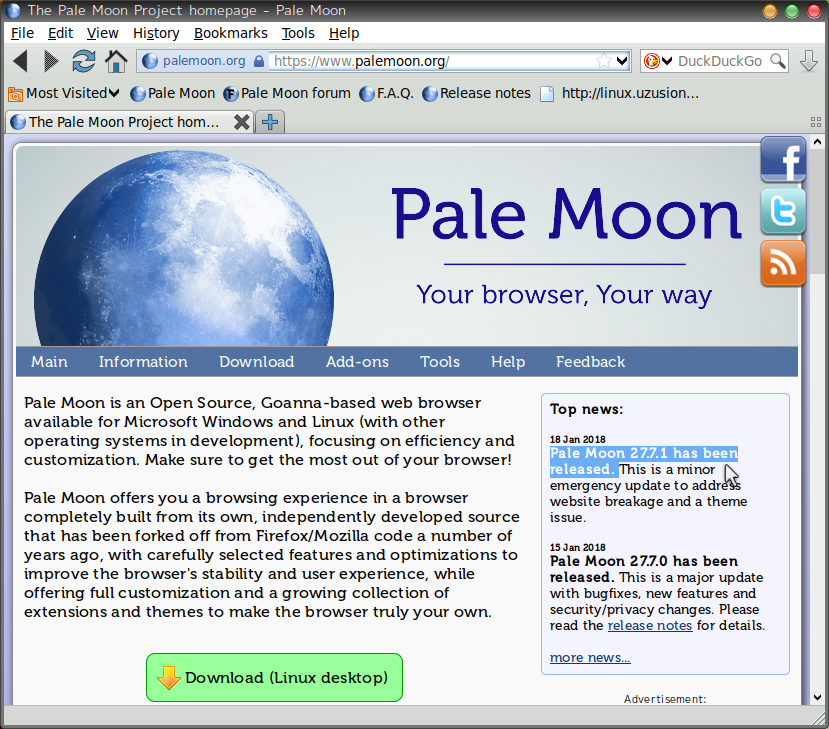Viewport: 829px width, 729px height.
Task: Open the History menu
Action: (x=156, y=33)
